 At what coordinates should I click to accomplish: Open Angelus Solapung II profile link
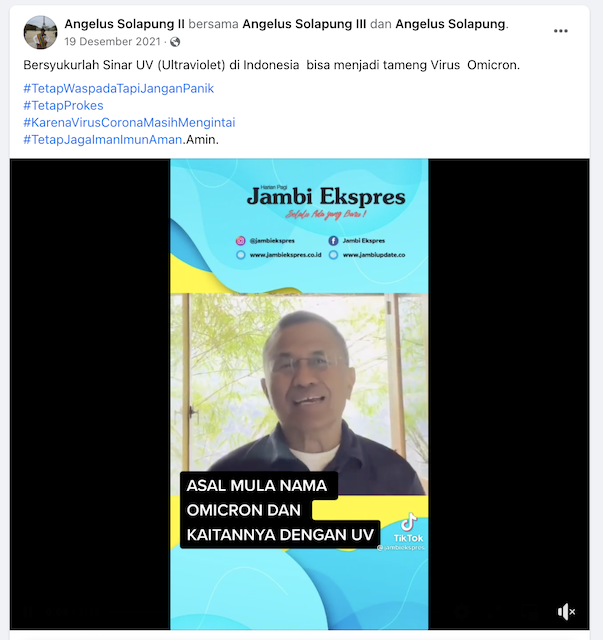125,24
